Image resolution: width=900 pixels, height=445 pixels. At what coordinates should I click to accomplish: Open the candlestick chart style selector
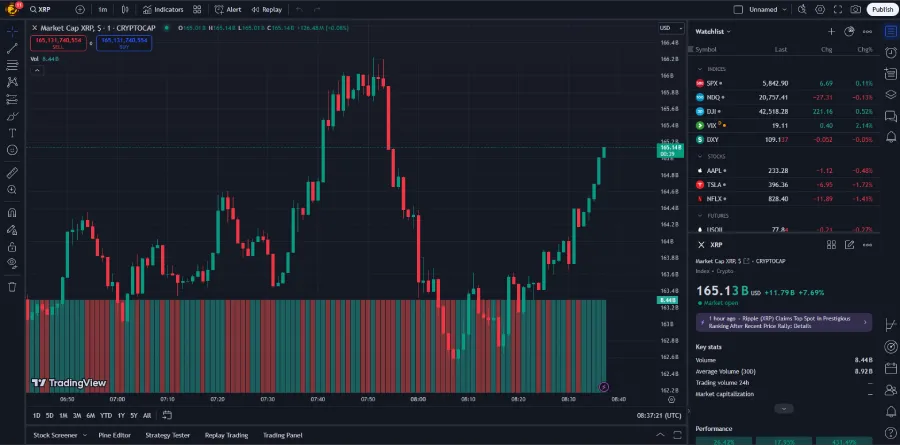pos(125,10)
